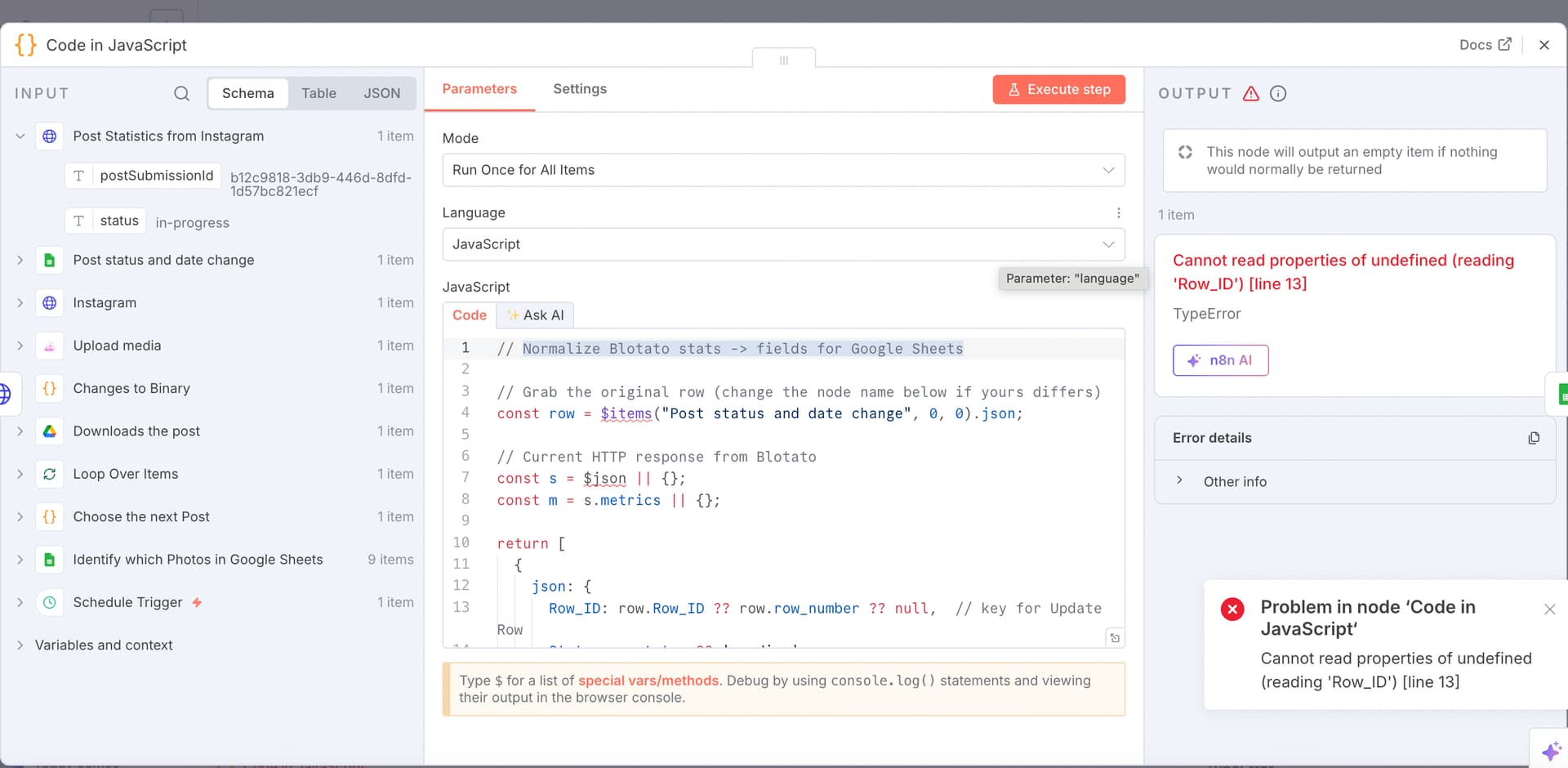Viewport: 1568px width, 768px height.
Task: Expand the Changes to Binary node
Action: point(20,388)
